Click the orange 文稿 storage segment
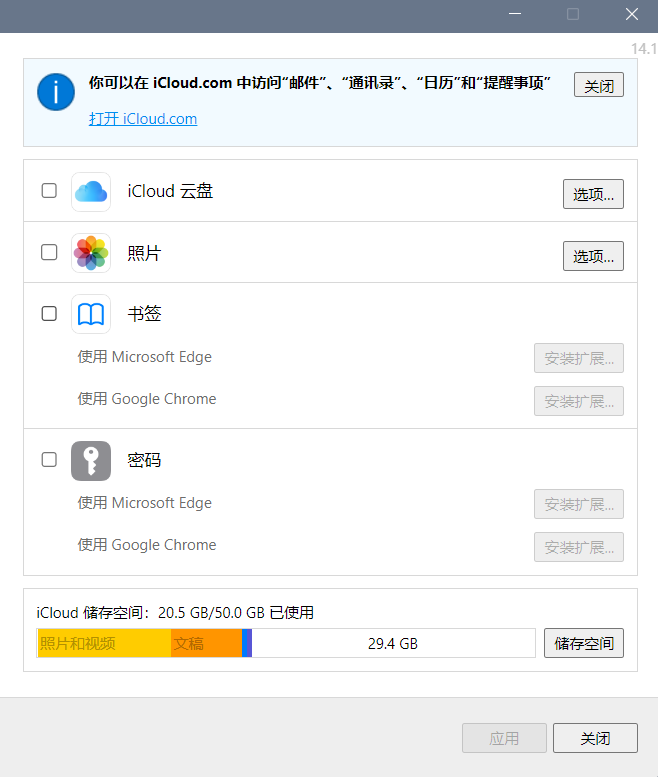 click(x=205, y=643)
